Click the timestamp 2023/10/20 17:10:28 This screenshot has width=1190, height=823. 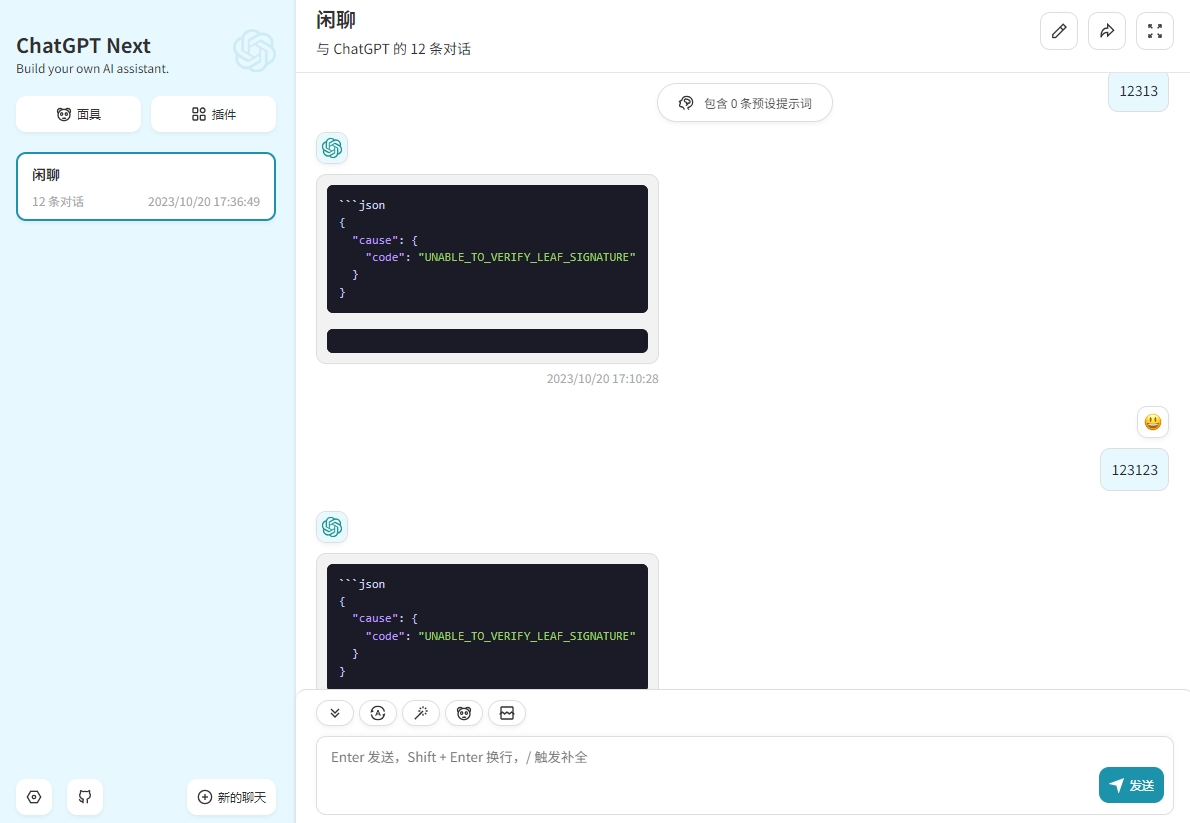pos(603,378)
